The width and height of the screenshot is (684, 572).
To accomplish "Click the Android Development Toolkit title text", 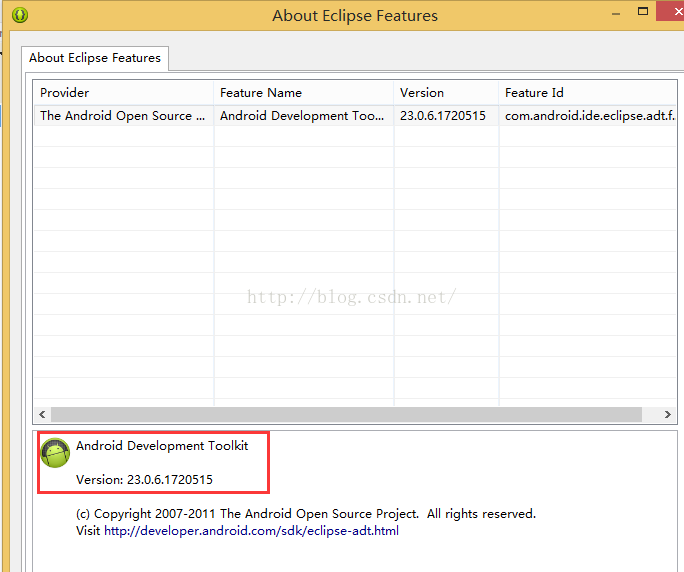I will click(x=162, y=446).
